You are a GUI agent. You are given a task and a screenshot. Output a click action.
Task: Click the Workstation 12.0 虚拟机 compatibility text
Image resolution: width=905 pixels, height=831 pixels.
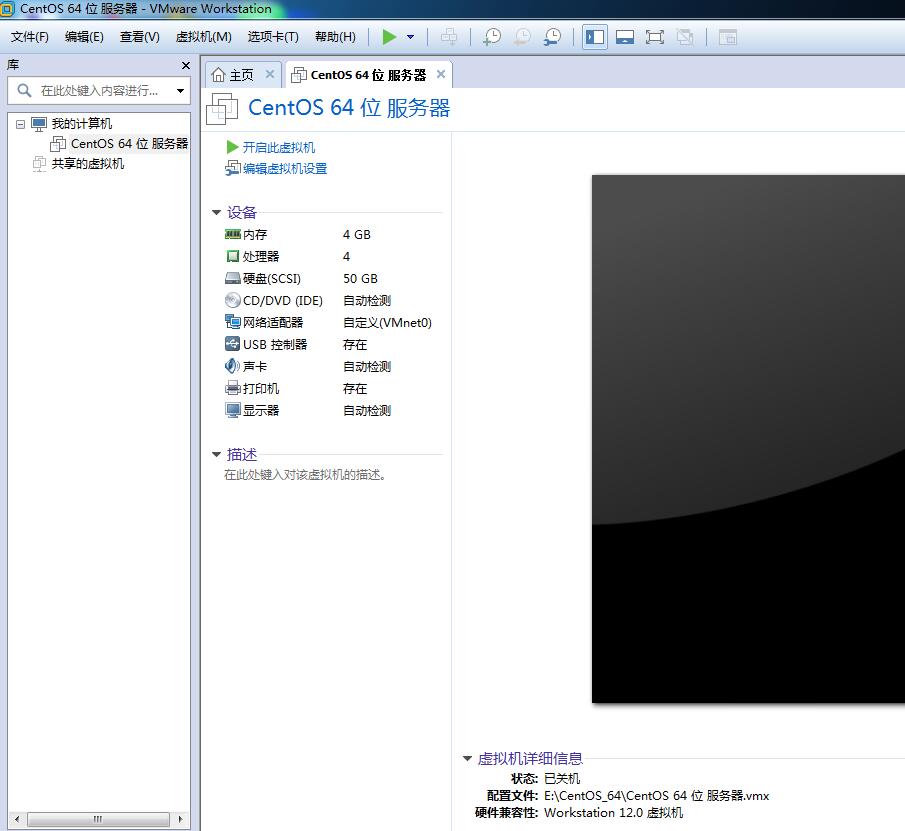pos(614,813)
